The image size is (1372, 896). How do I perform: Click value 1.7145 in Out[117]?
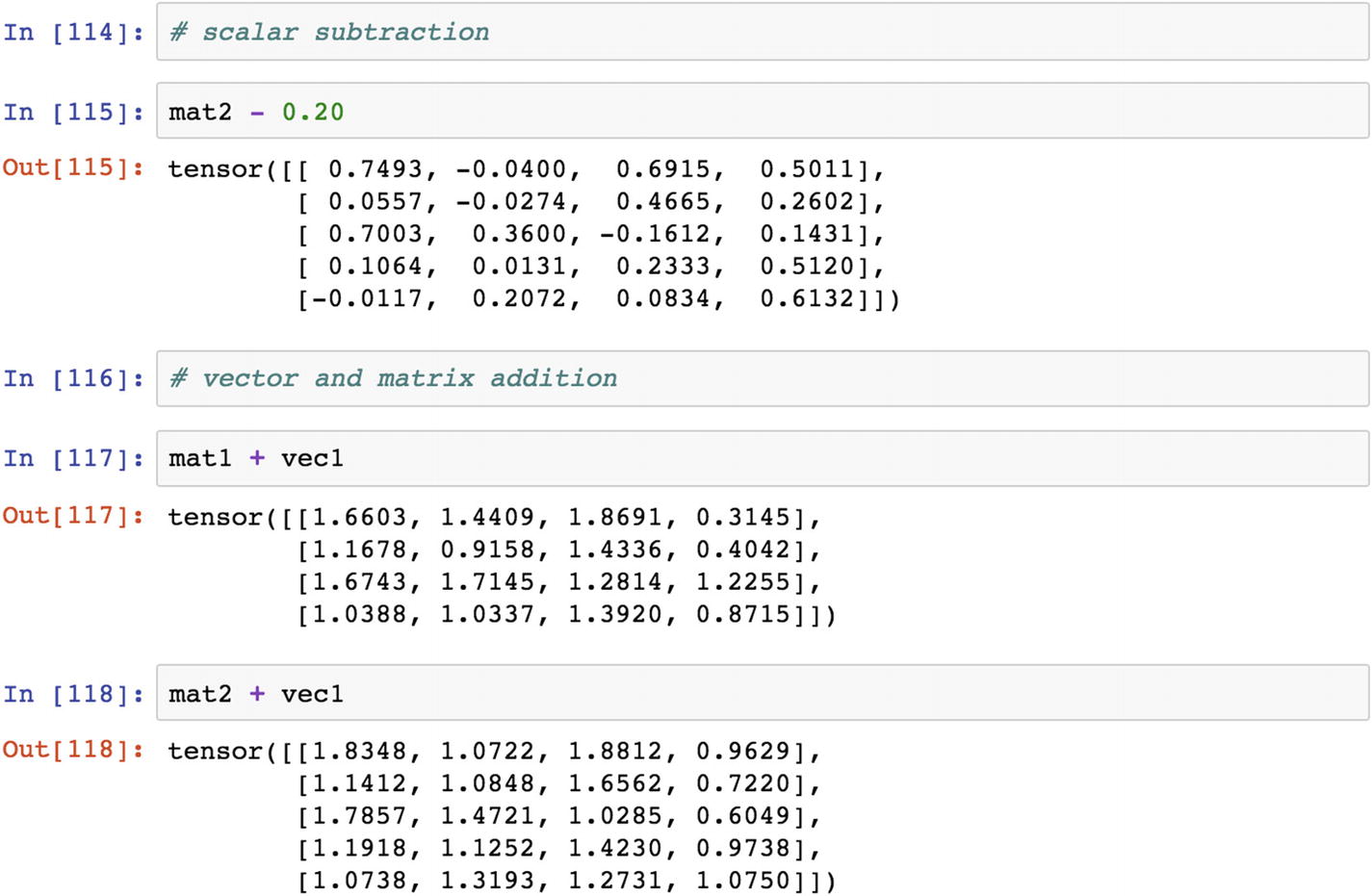click(487, 581)
